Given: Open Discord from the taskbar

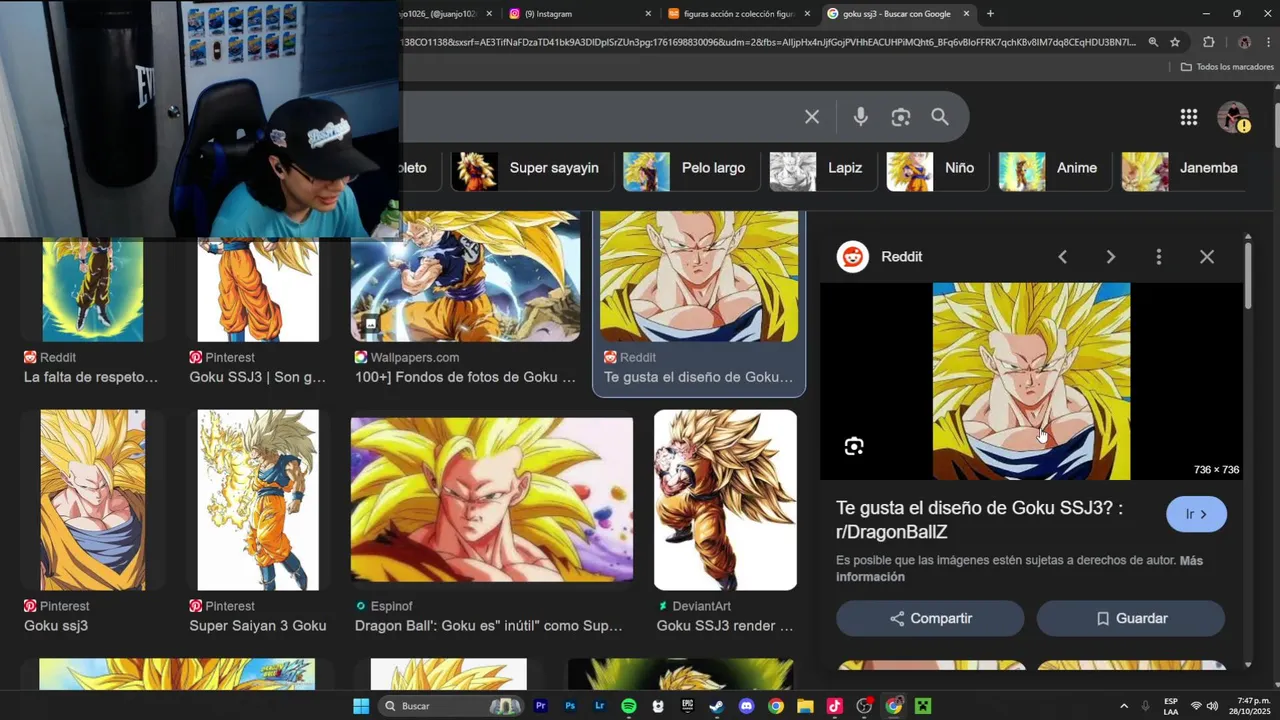Looking at the screenshot, I should (x=746, y=706).
